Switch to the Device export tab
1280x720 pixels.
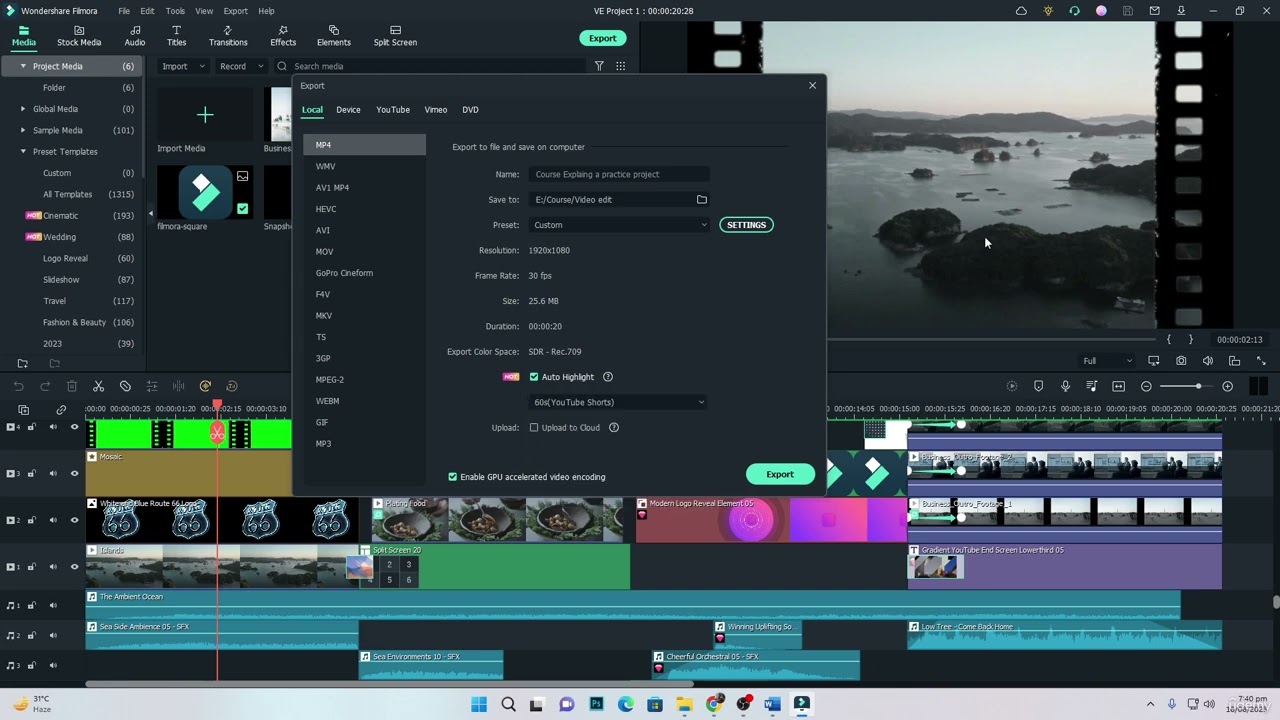tap(348, 110)
